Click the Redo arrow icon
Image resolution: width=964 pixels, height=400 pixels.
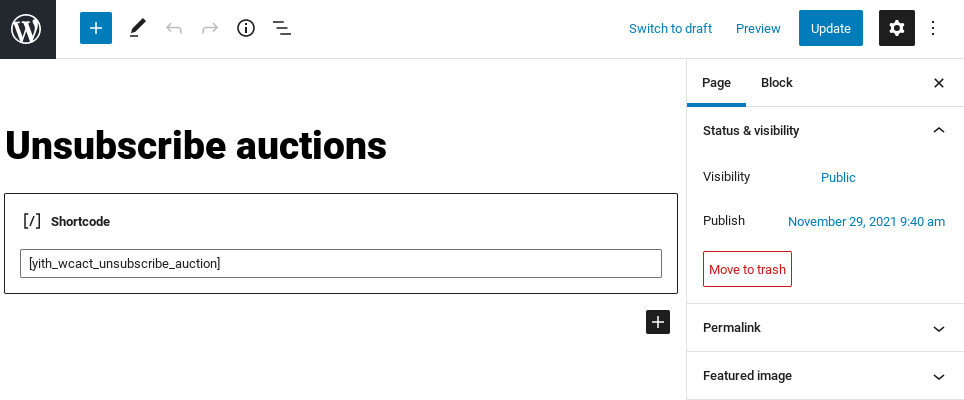(210, 28)
